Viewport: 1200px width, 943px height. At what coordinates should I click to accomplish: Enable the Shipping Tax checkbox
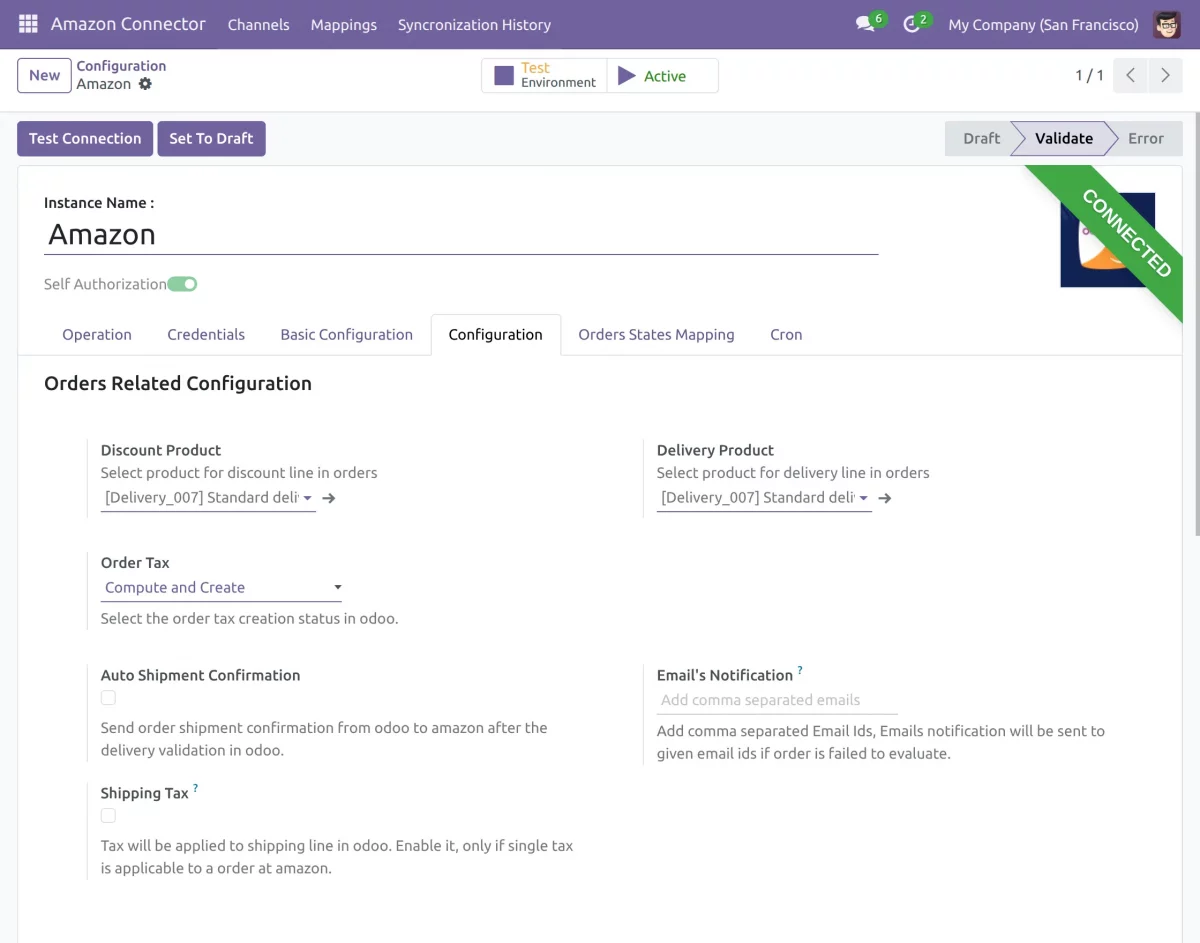[x=108, y=816]
